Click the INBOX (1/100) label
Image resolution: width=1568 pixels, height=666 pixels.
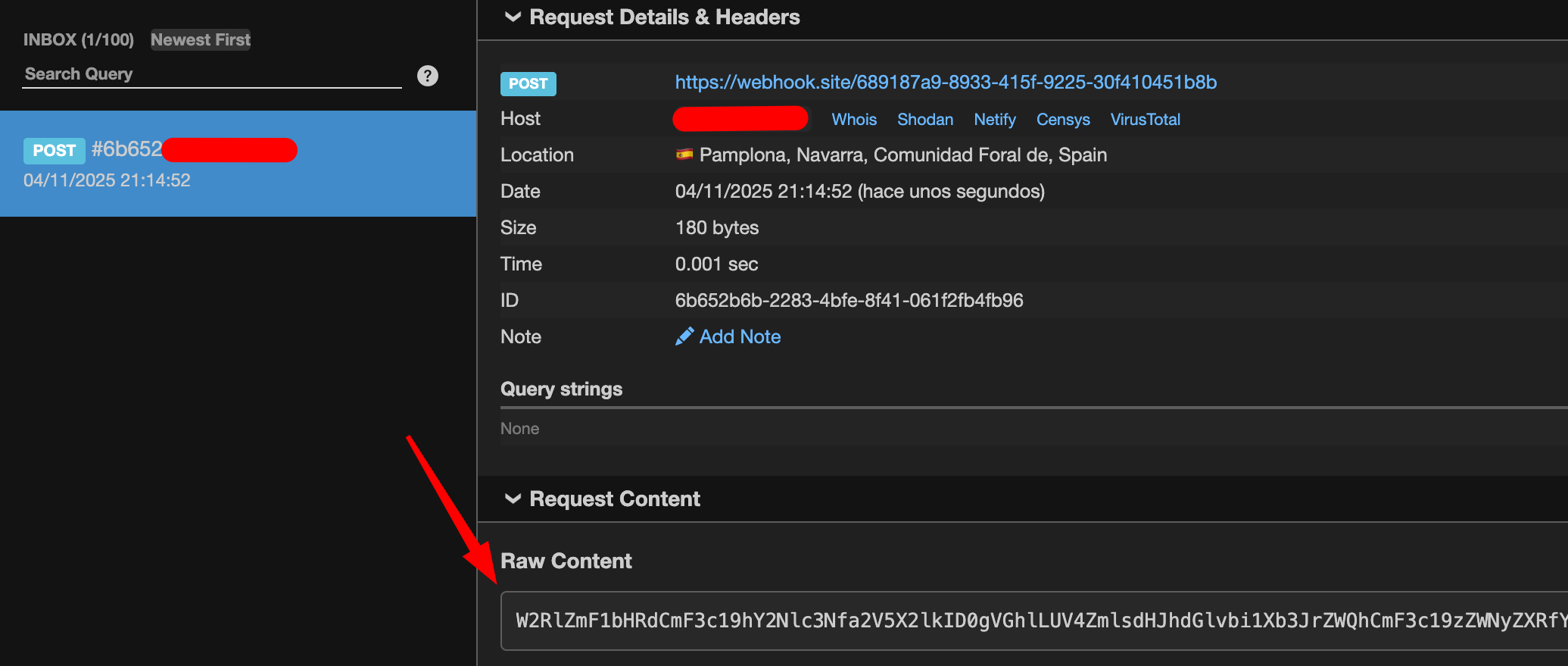click(x=78, y=39)
